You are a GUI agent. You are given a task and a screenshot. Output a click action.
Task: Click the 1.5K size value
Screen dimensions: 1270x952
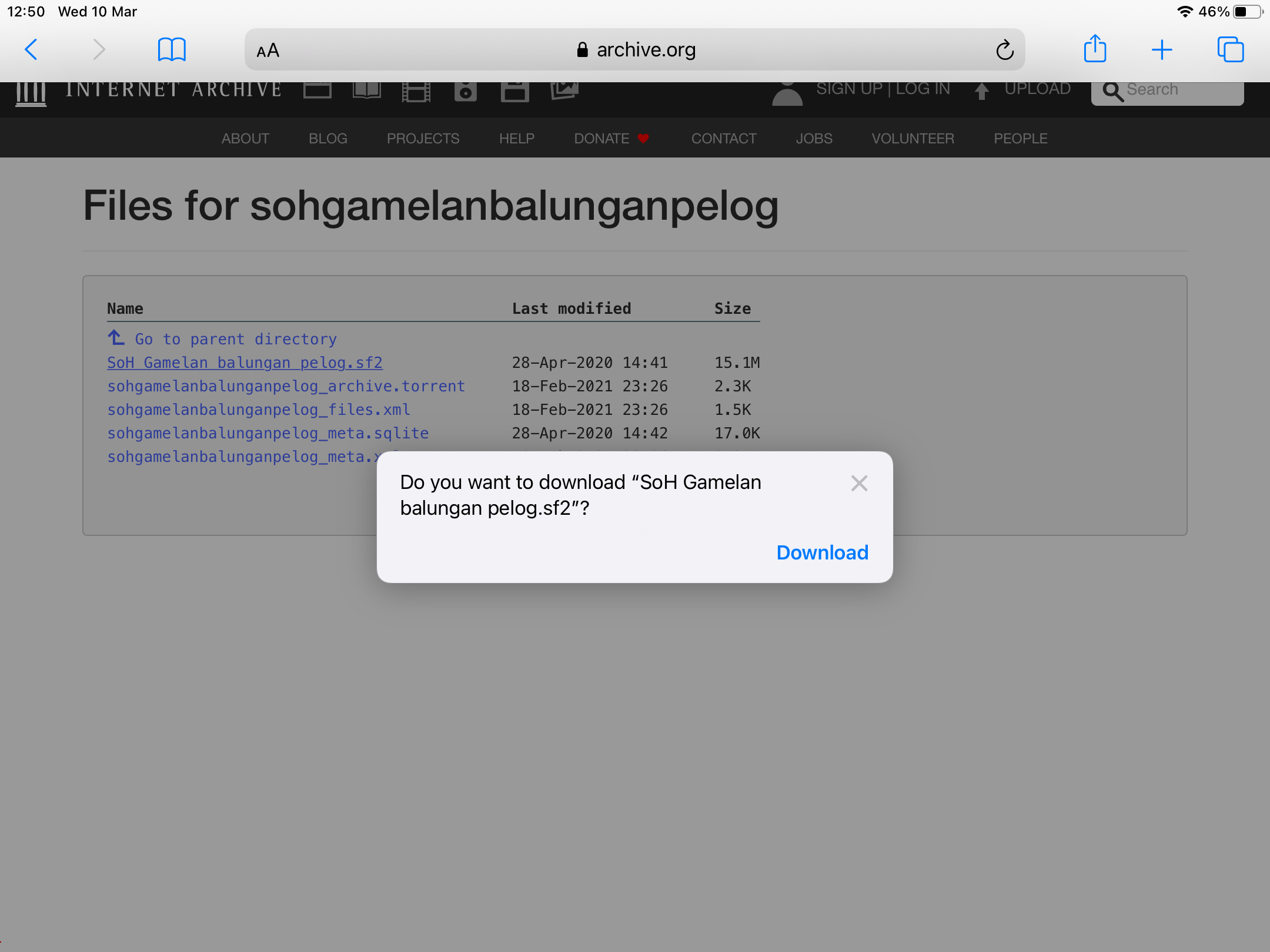tap(733, 410)
